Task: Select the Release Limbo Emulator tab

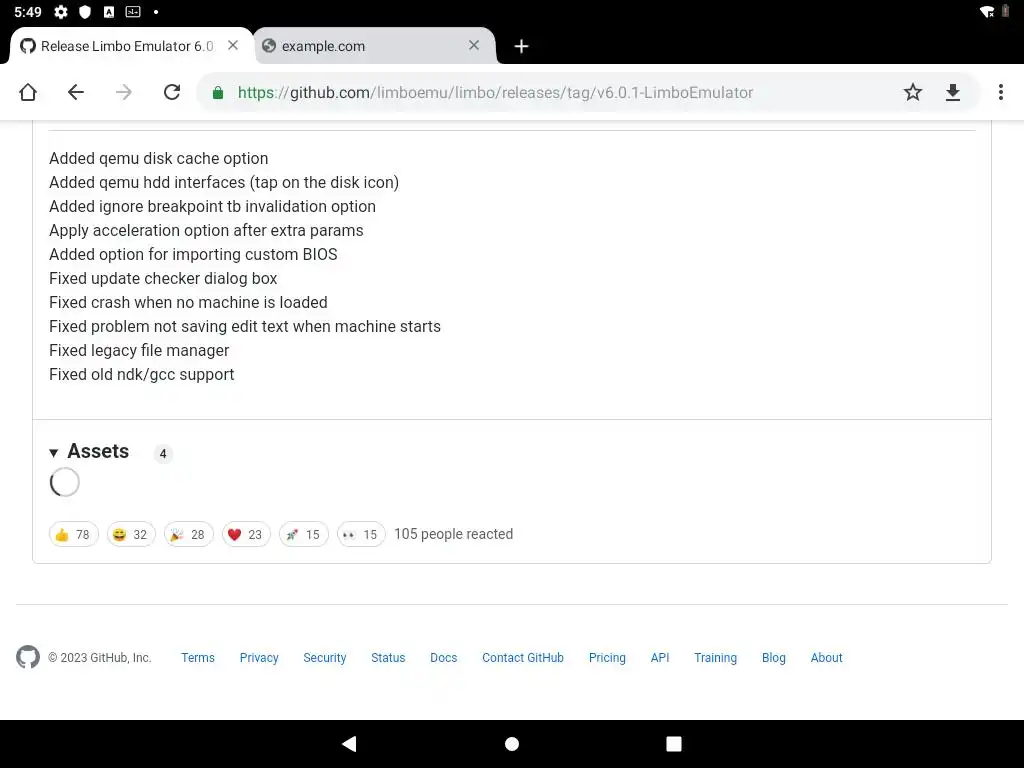Action: click(131, 46)
